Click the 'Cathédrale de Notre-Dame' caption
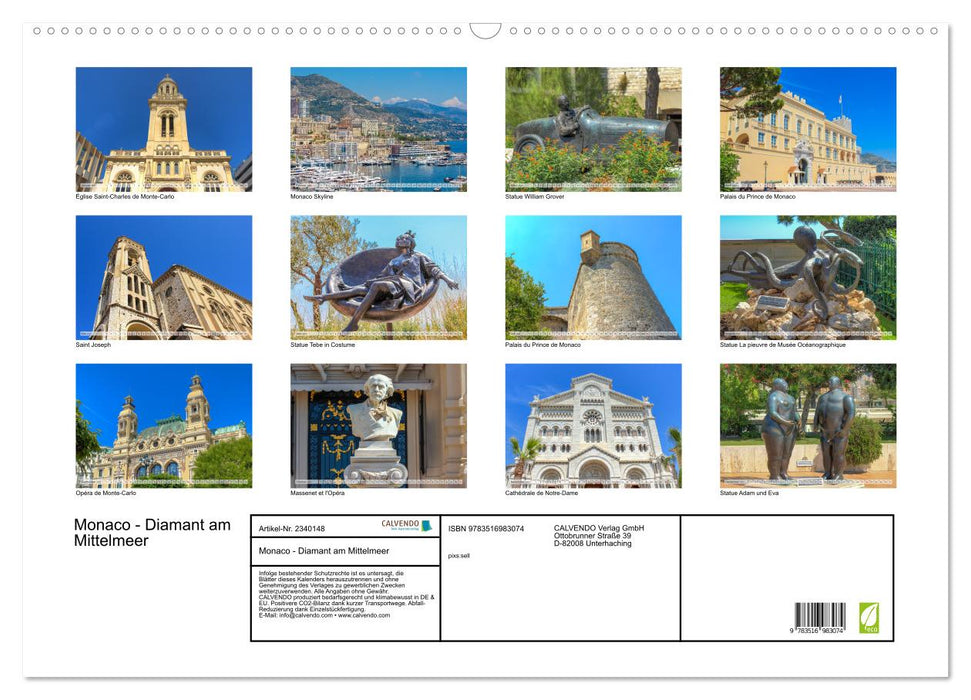 [542, 493]
